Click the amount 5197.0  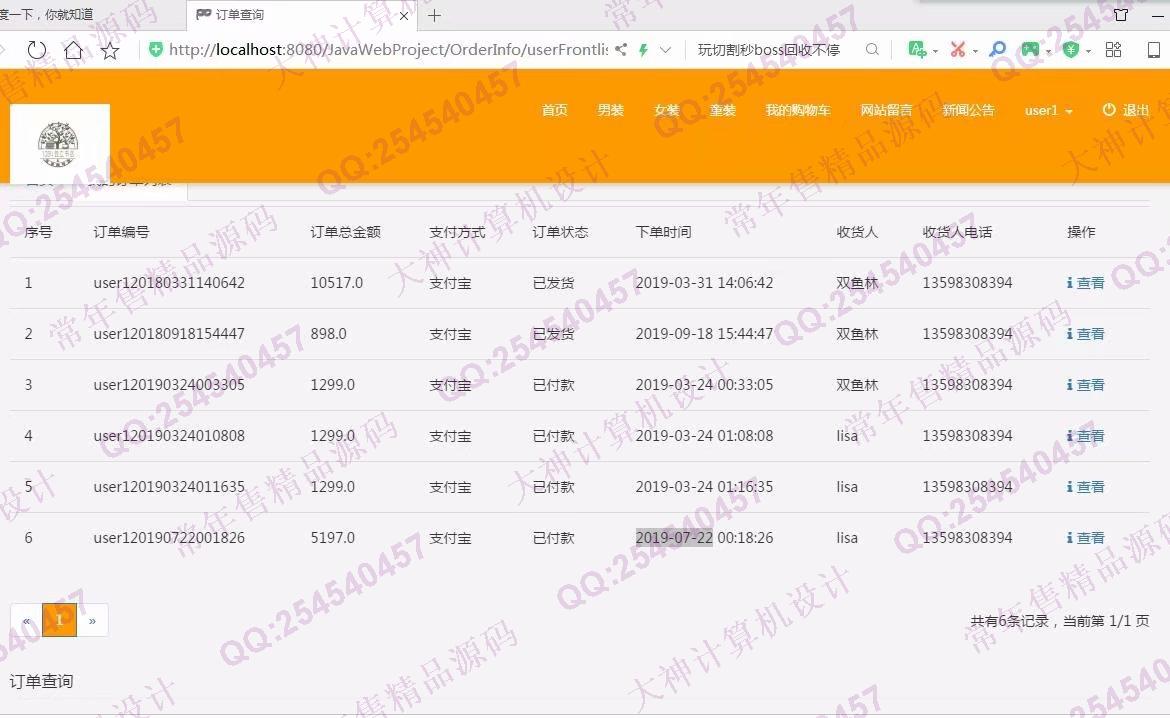coord(333,537)
